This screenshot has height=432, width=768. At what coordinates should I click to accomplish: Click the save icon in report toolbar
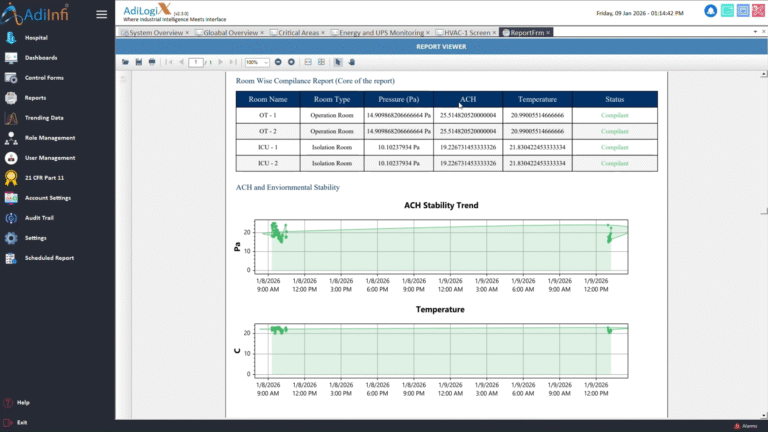pyautogui.click(x=138, y=62)
